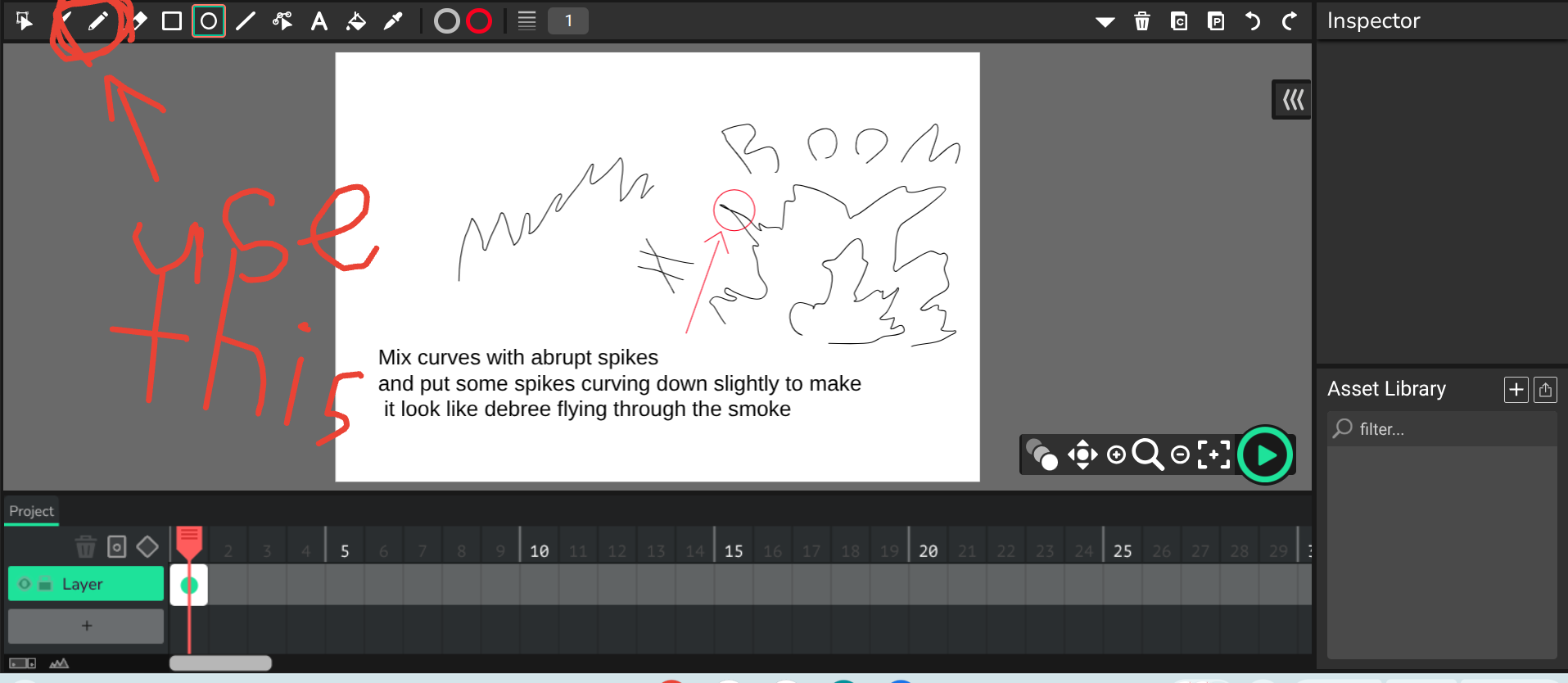Viewport: 1568px width, 683px height.
Task: Add a new layer with plus button
Action: (x=86, y=626)
